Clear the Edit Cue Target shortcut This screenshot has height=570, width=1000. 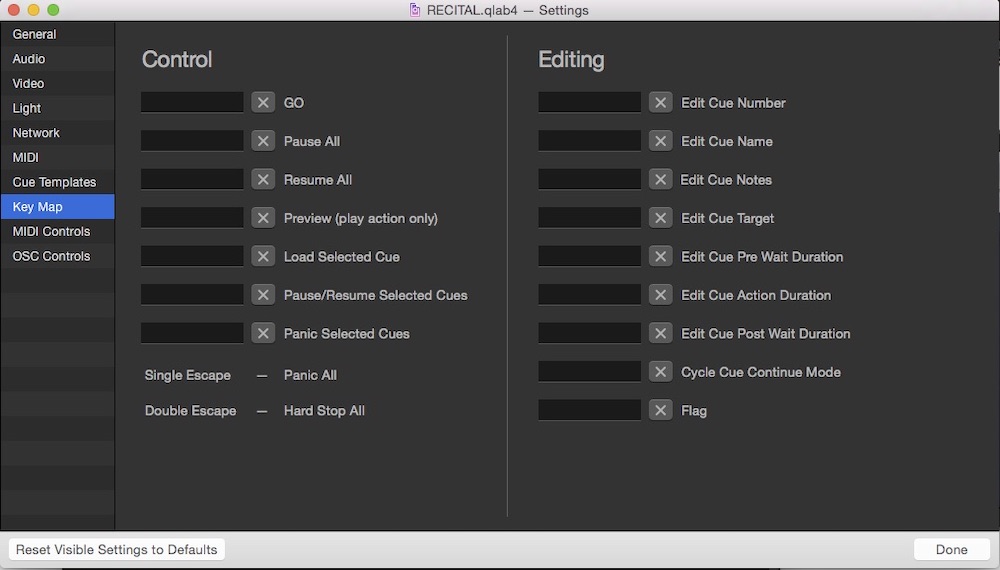coord(660,218)
